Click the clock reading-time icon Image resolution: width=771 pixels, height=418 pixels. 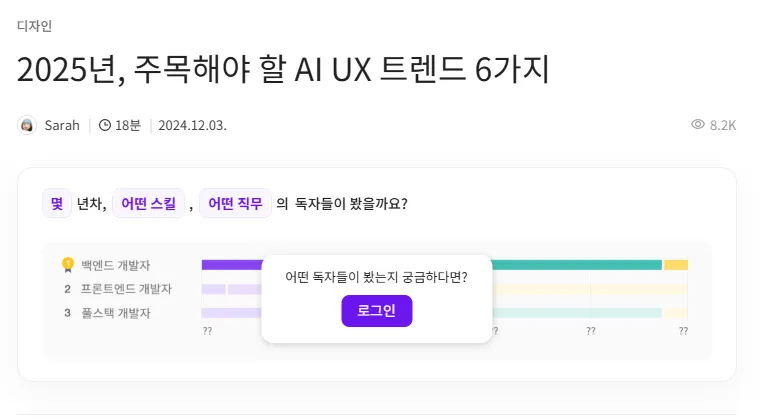pyautogui.click(x=104, y=125)
